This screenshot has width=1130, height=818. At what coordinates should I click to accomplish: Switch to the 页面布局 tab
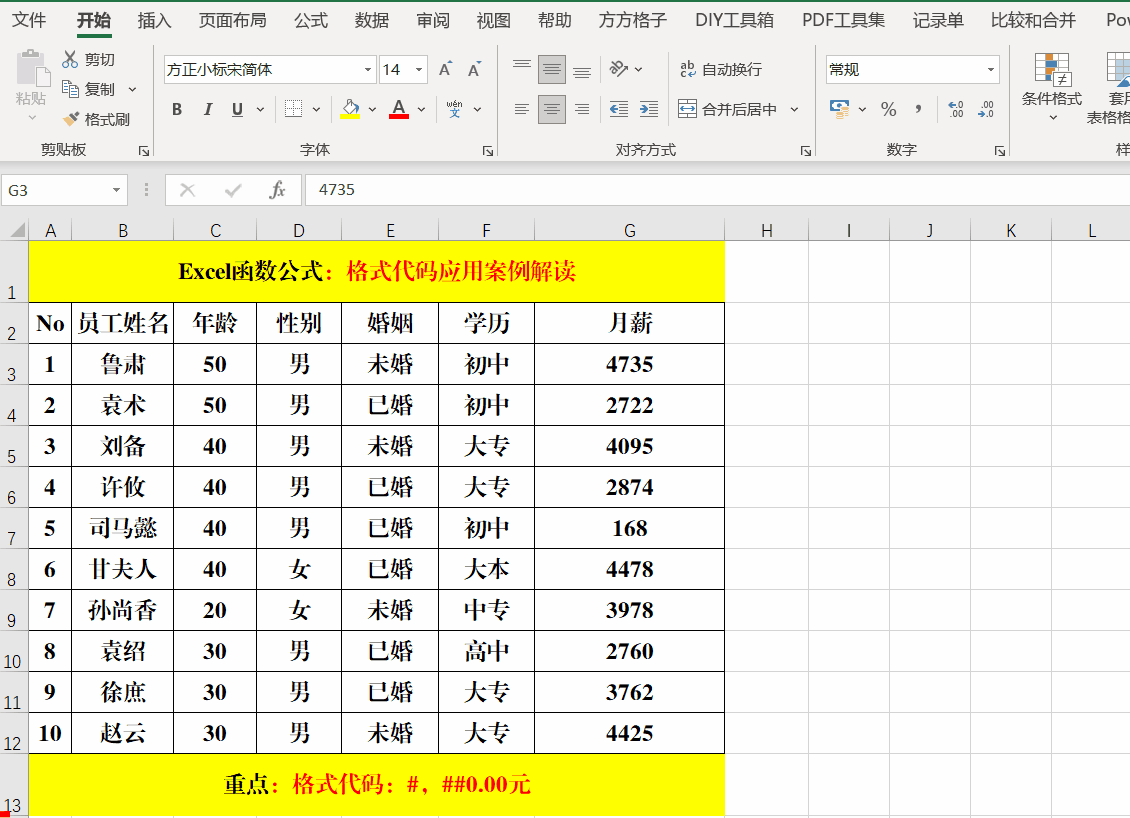click(232, 19)
